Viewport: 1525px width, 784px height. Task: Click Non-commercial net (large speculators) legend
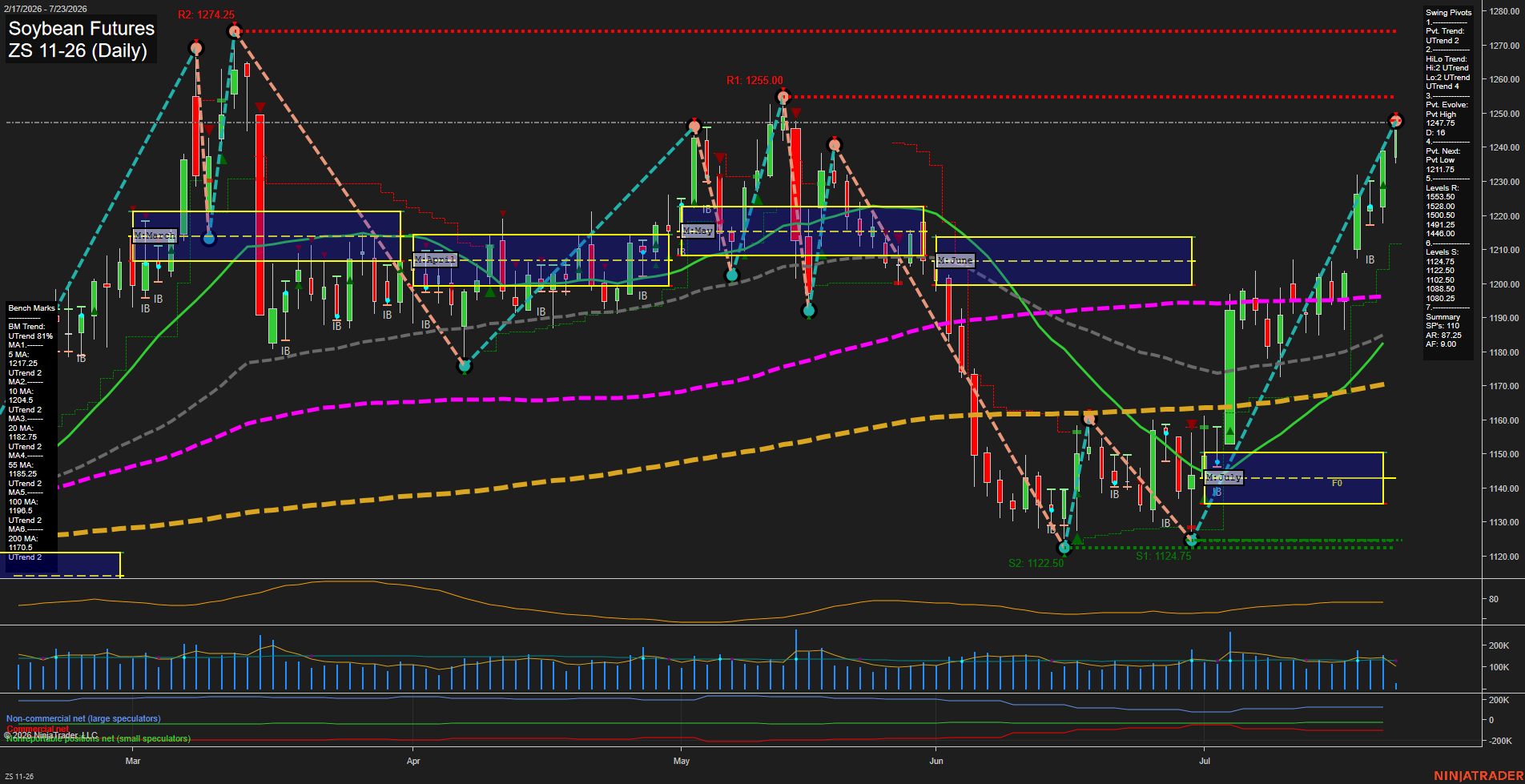tap(83, 719)
